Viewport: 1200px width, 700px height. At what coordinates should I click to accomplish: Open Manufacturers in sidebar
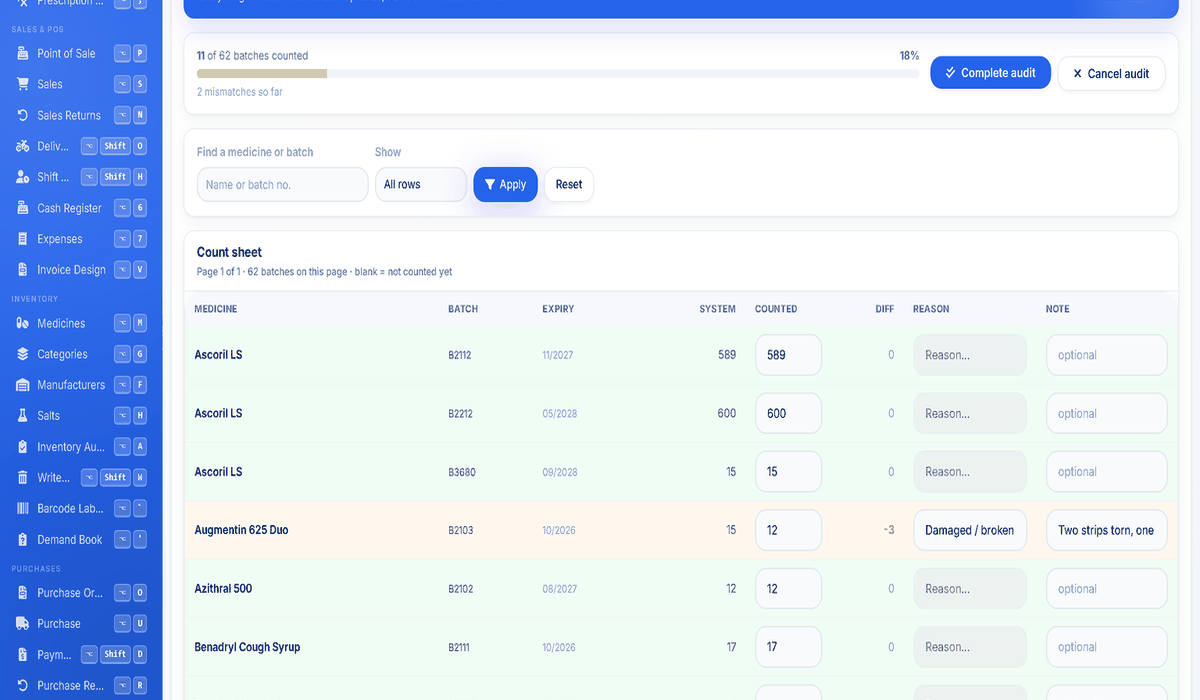coord(81,385)
